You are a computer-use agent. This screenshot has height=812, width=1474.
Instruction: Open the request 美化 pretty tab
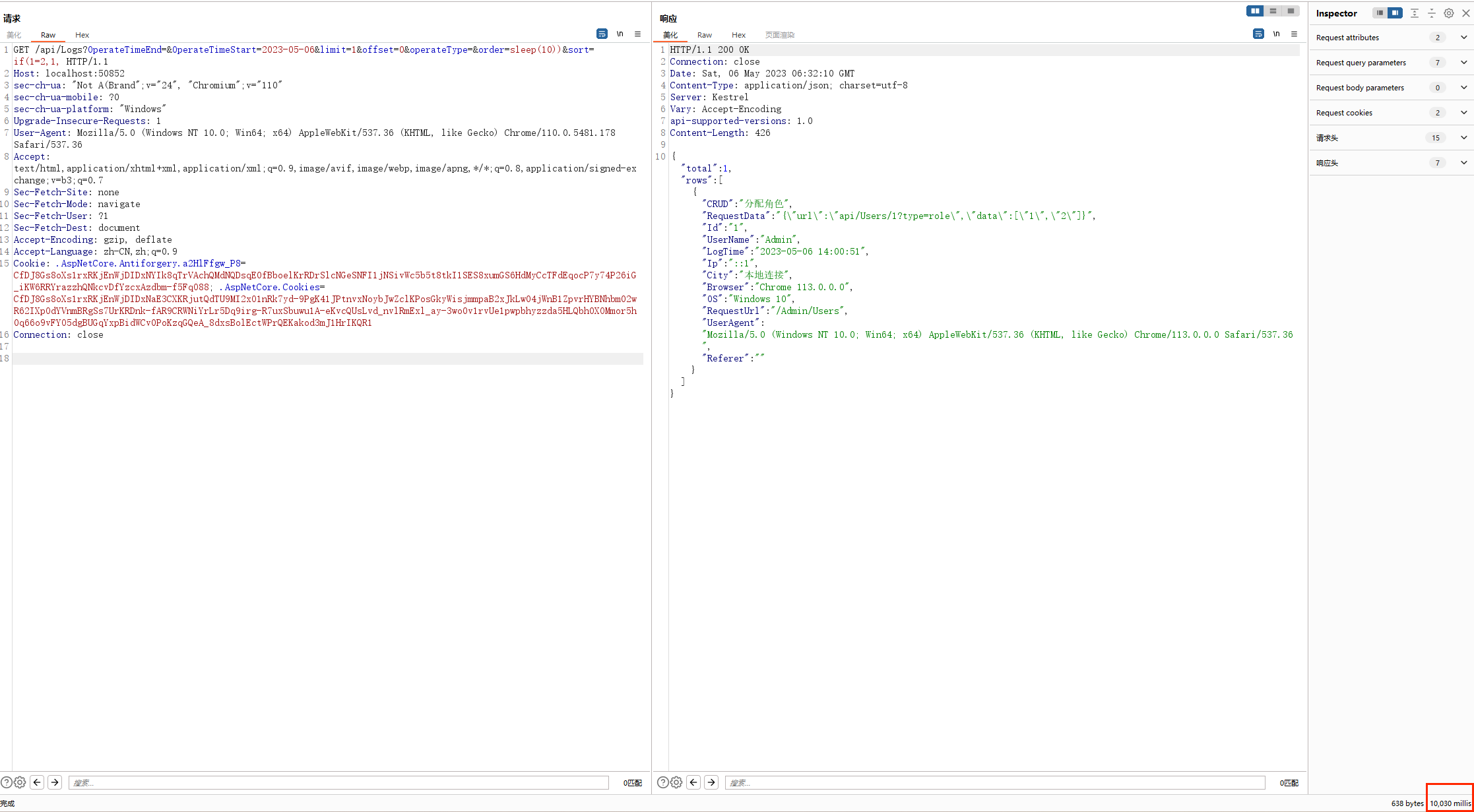pos(14,35)
